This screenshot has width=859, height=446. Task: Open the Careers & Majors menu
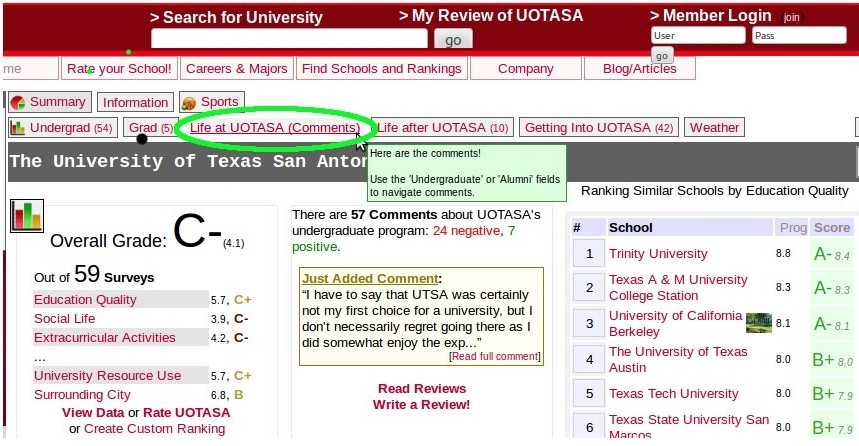coord(237,68)
